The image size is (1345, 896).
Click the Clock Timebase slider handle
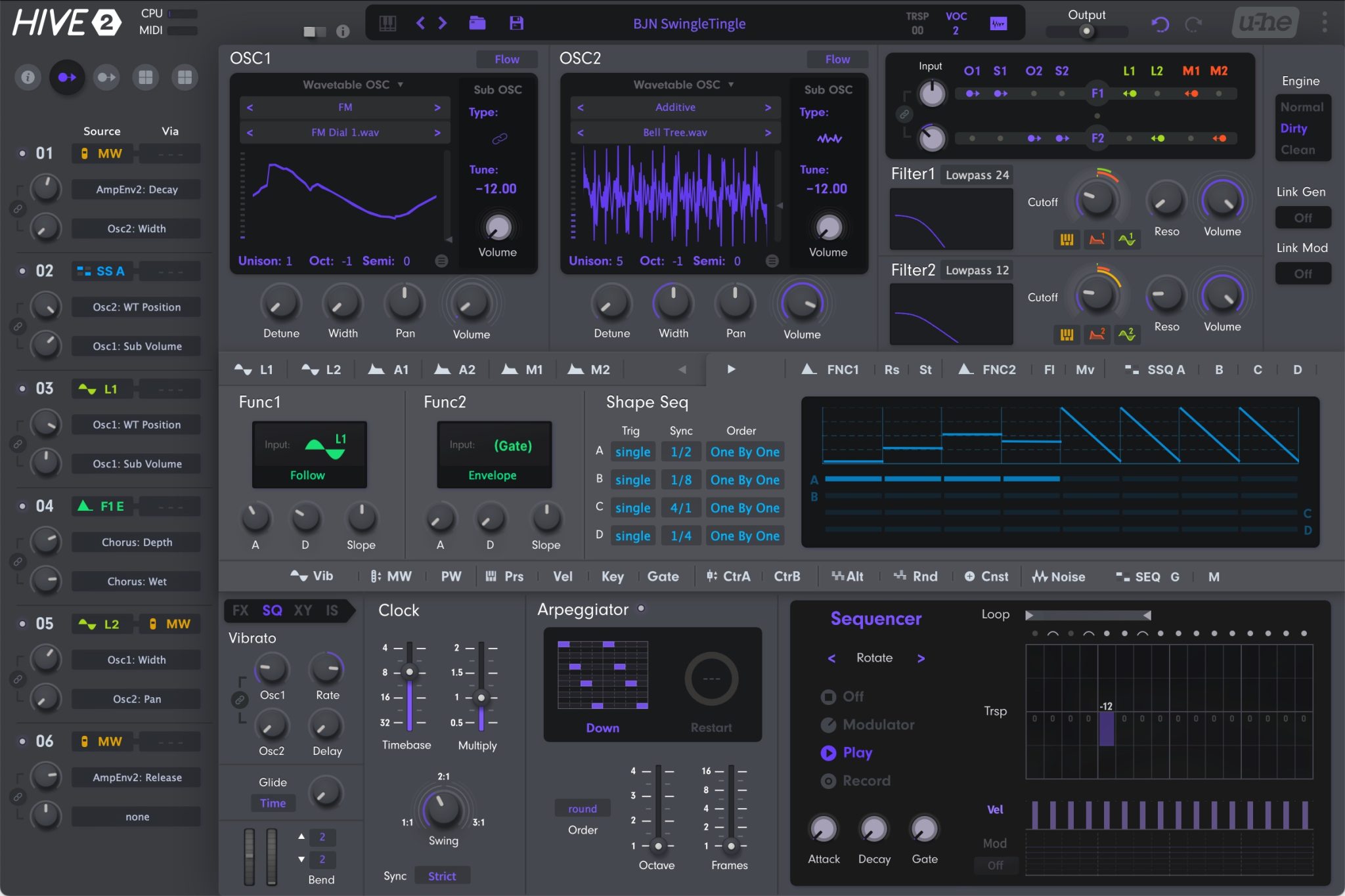410,672
